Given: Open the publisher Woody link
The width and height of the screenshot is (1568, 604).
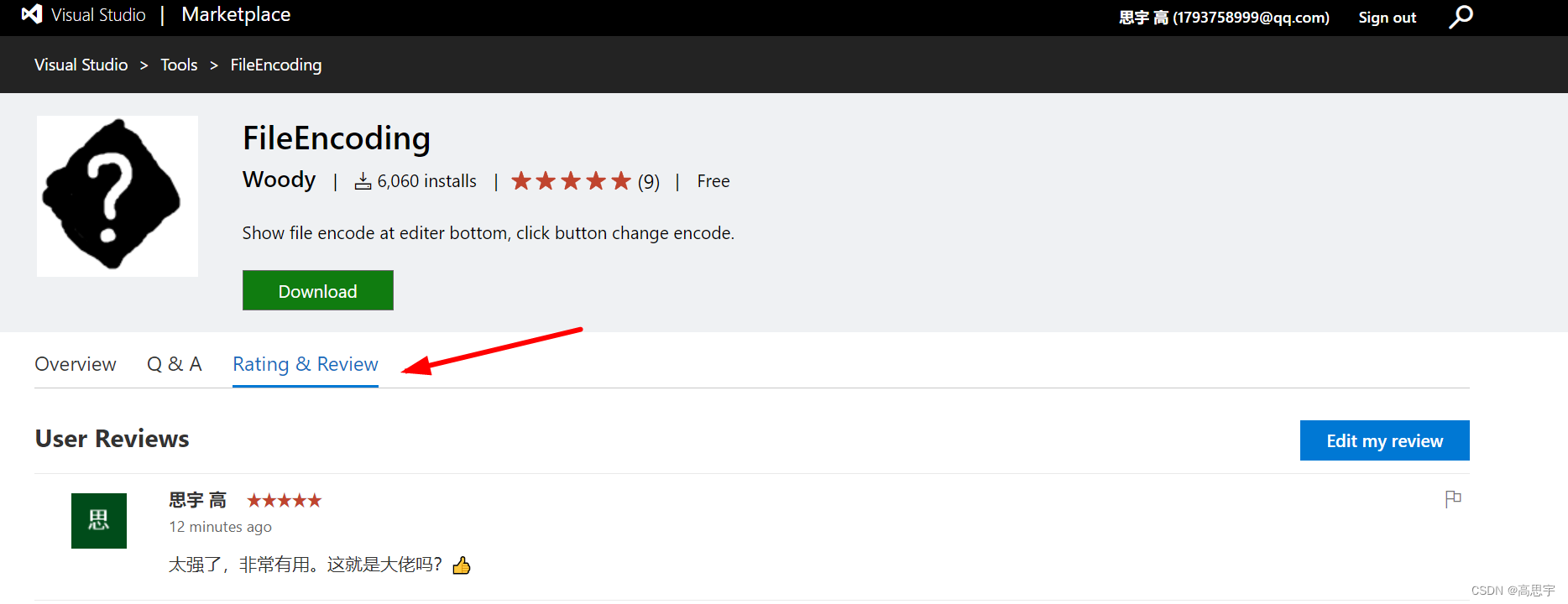Looking at the screenshot, I should [279, 180].
